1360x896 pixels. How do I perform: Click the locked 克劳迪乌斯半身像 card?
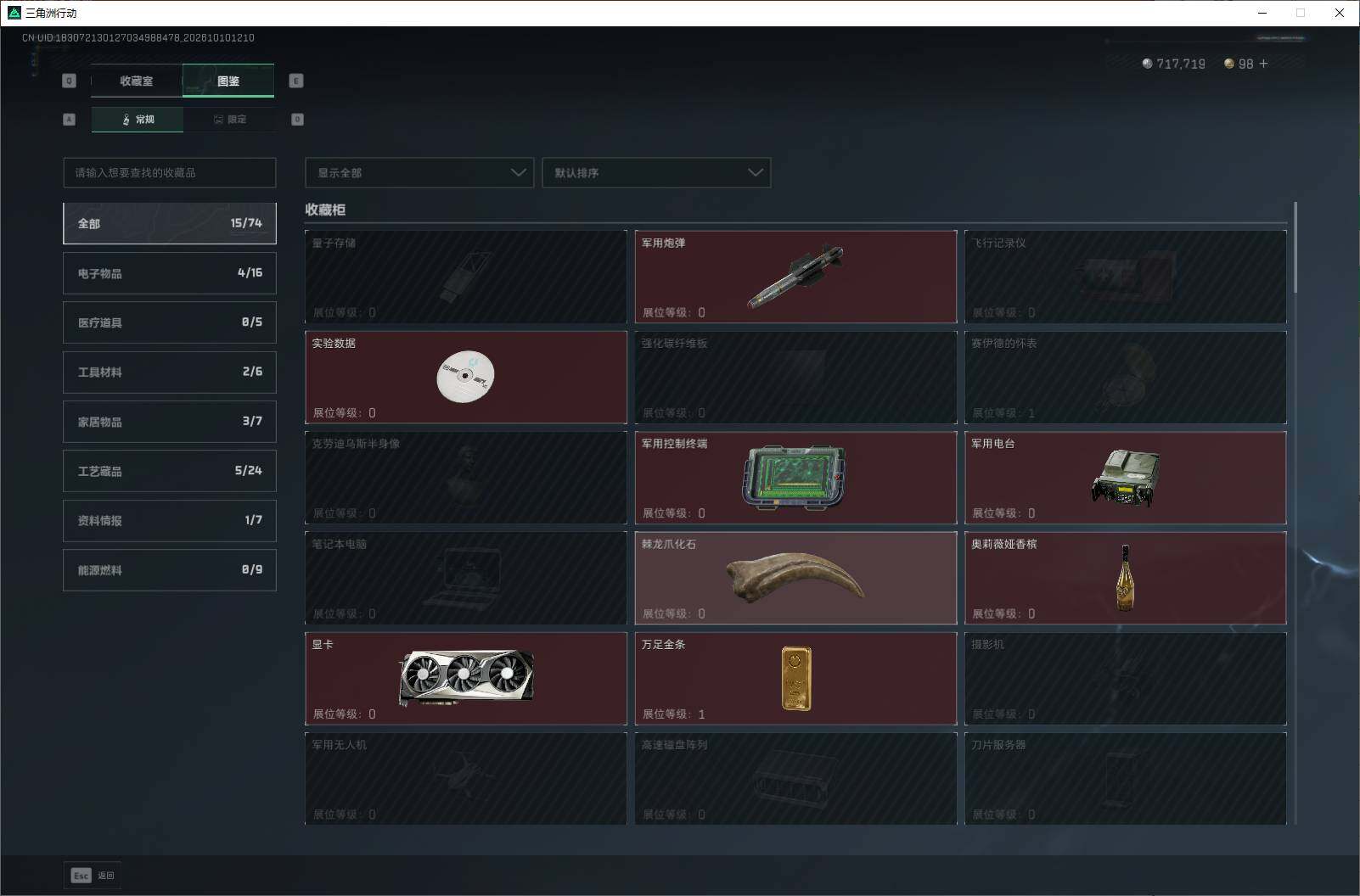pyautogui.click(x=465, y=478)
